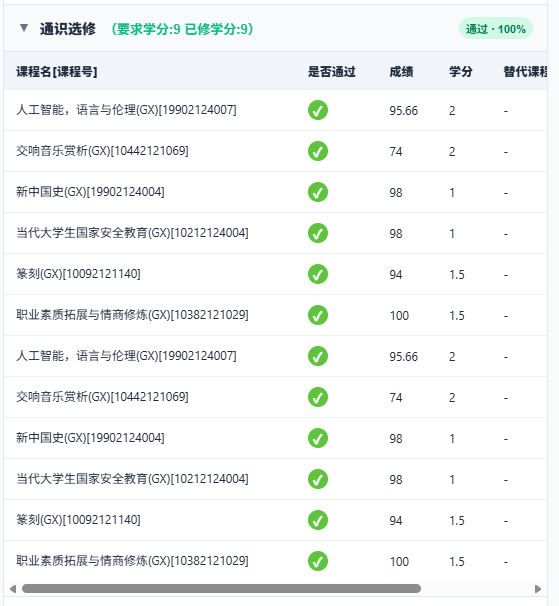Click the passed checkmark in first 新中国史 row
Image resolution: width=559 pixels, height=606 pixels.
(x=318, y=192)
